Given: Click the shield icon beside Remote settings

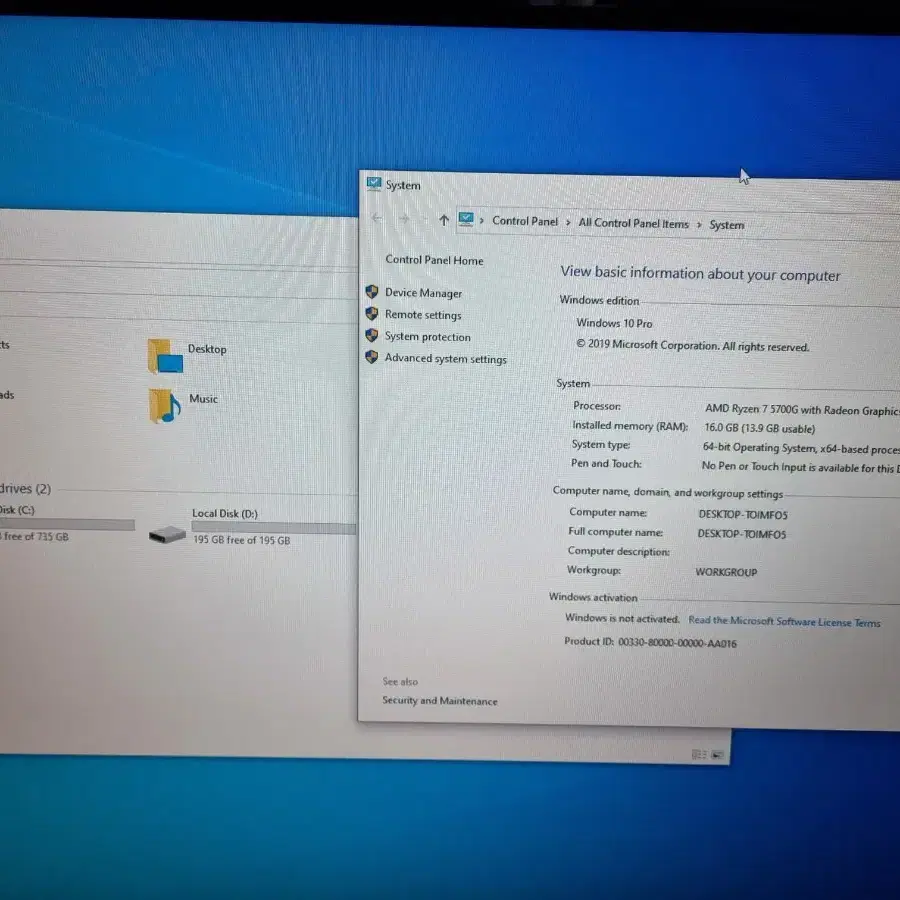Looking at the screenshot, I should tap(372, 313).
